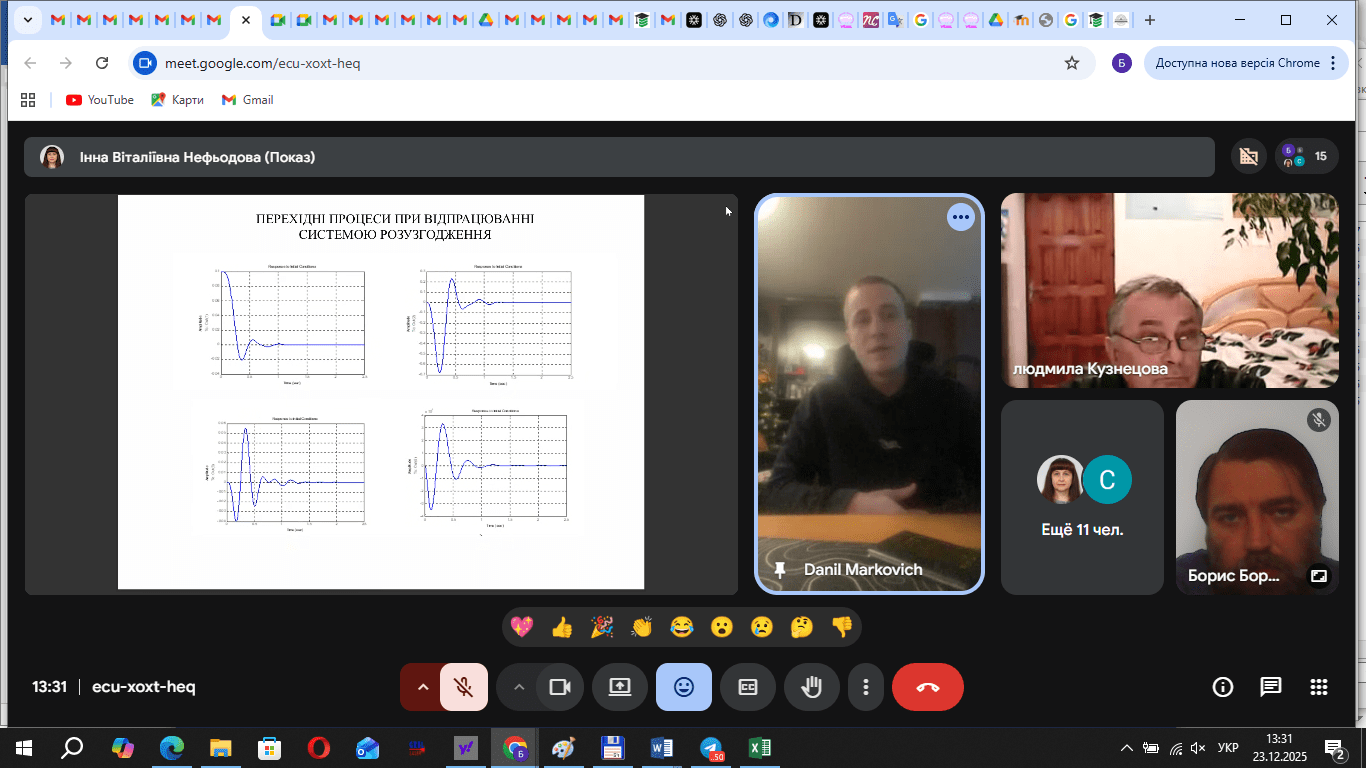Open more options three-dot menu

[x=866, y=687]
